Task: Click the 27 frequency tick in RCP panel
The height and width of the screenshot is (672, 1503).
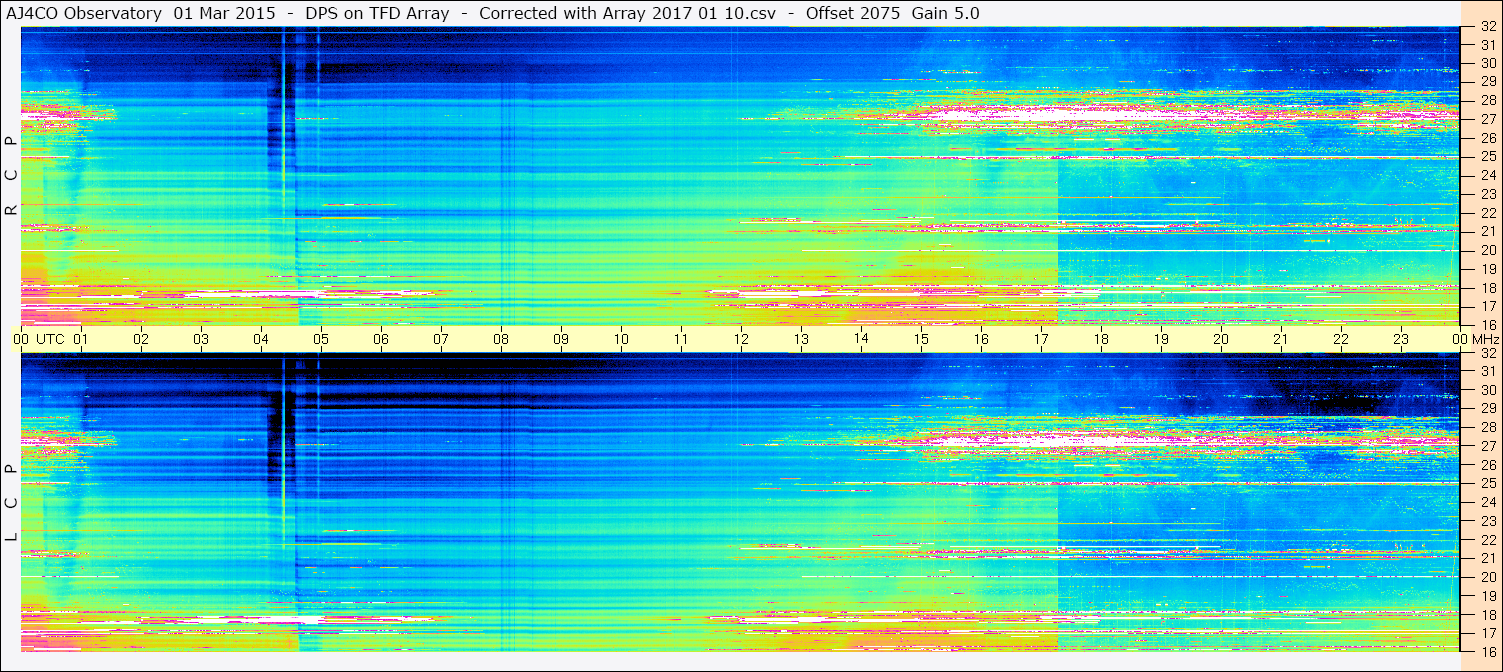Action: point(1487,119)
